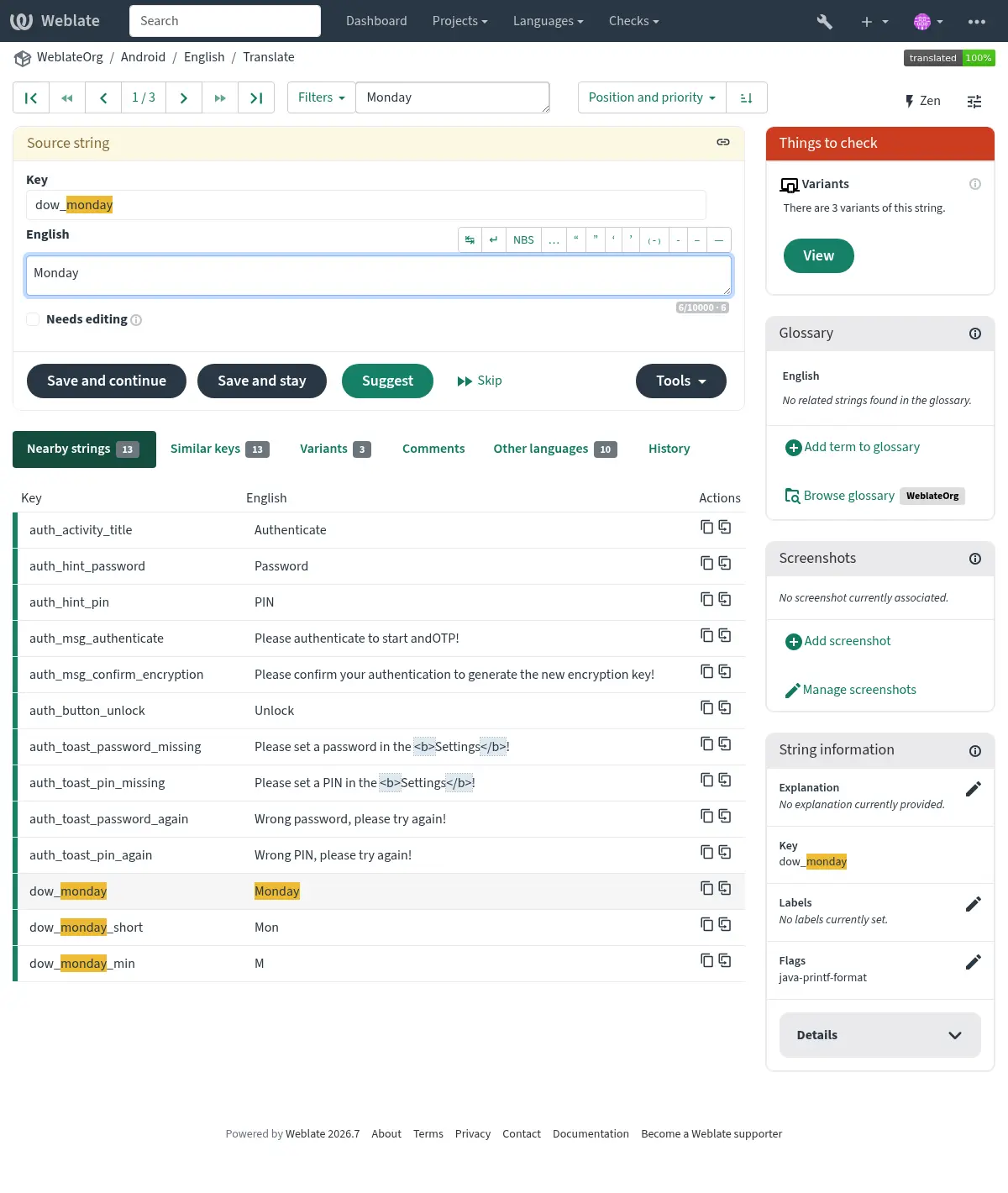
Task: Click the top Search field
Action: [x=225, y=21]
